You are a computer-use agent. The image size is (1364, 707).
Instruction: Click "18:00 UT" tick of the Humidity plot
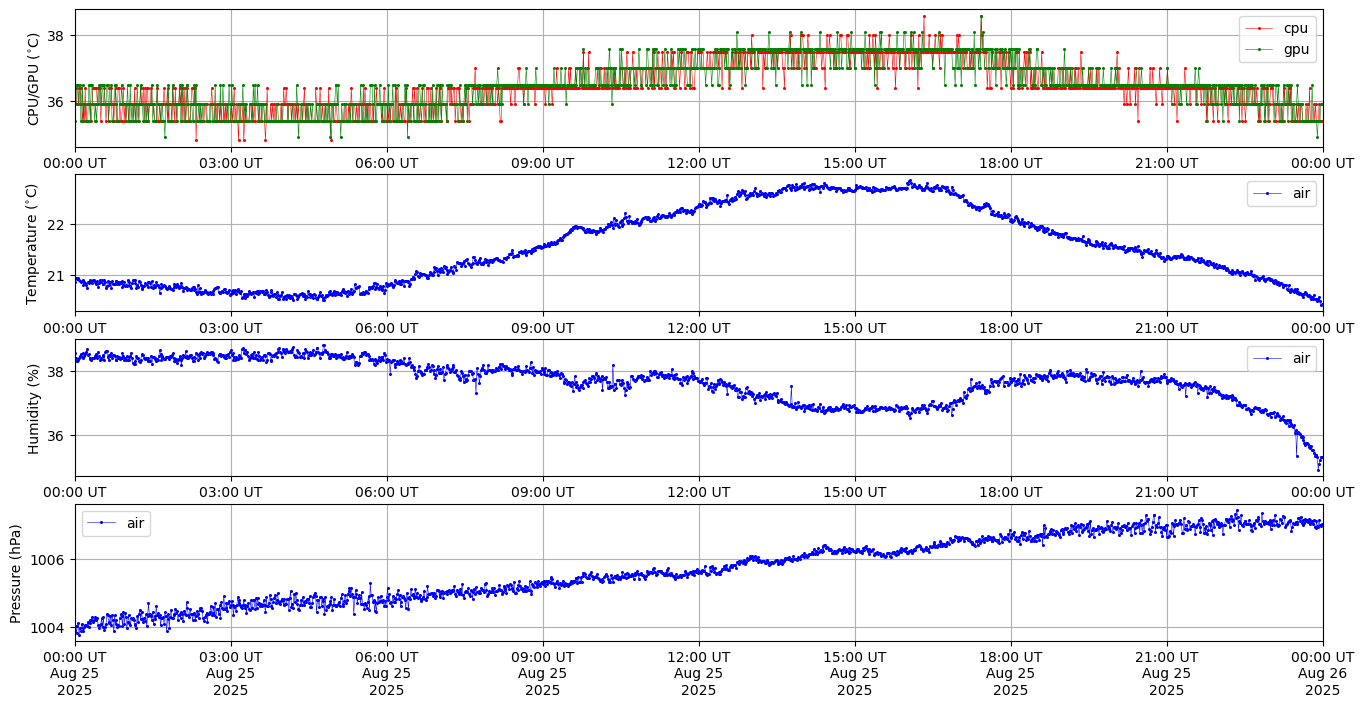pos(1011,493)
